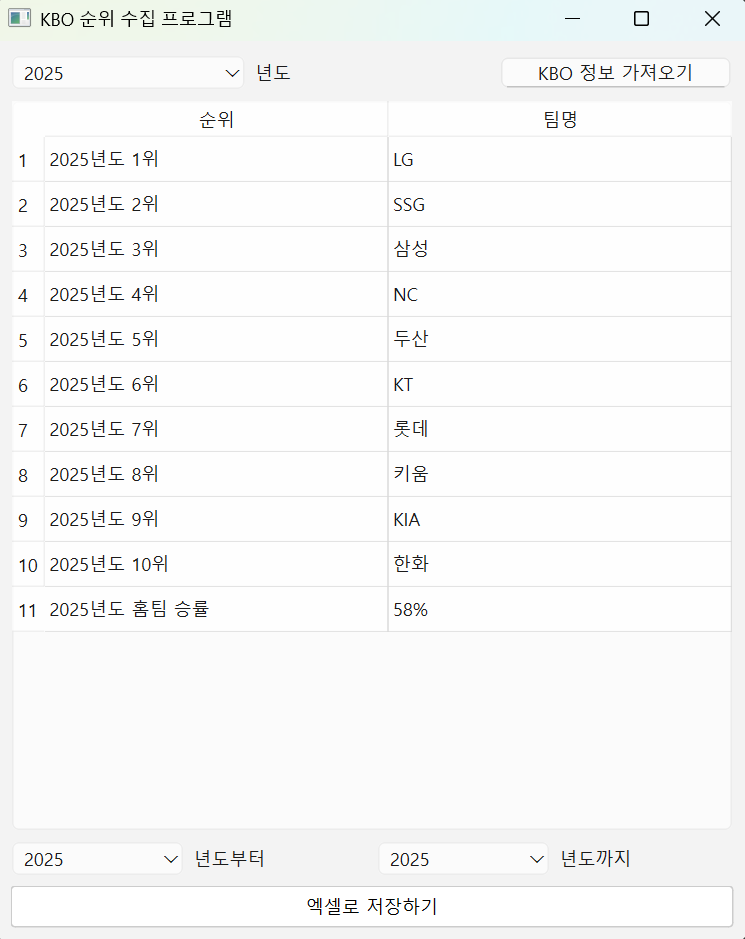Viewport: 745px width, 939px height.
Task: Maximize the KBO program window
Action: click(x=642, y=19)
